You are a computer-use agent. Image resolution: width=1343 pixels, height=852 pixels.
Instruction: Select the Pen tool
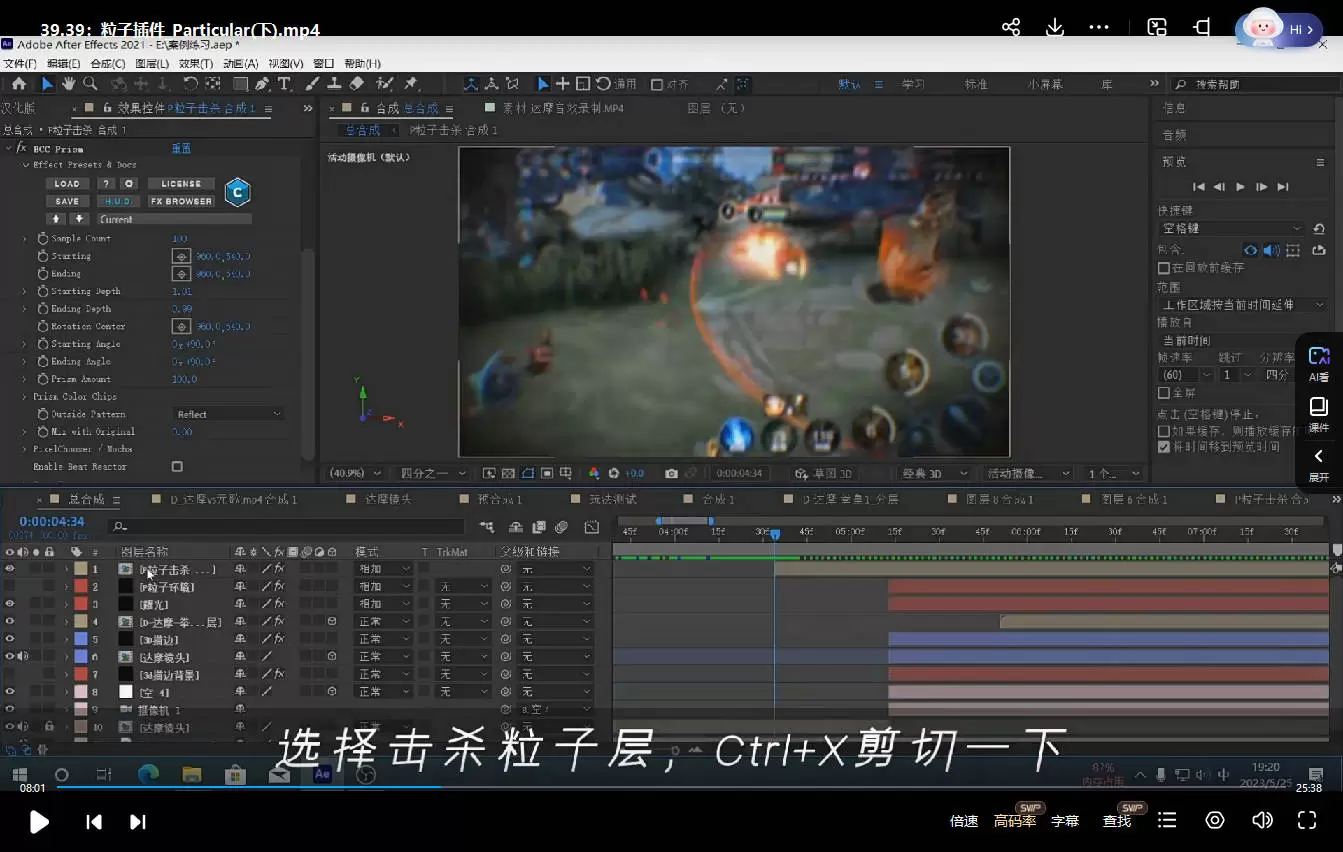[x=262, y=84]
